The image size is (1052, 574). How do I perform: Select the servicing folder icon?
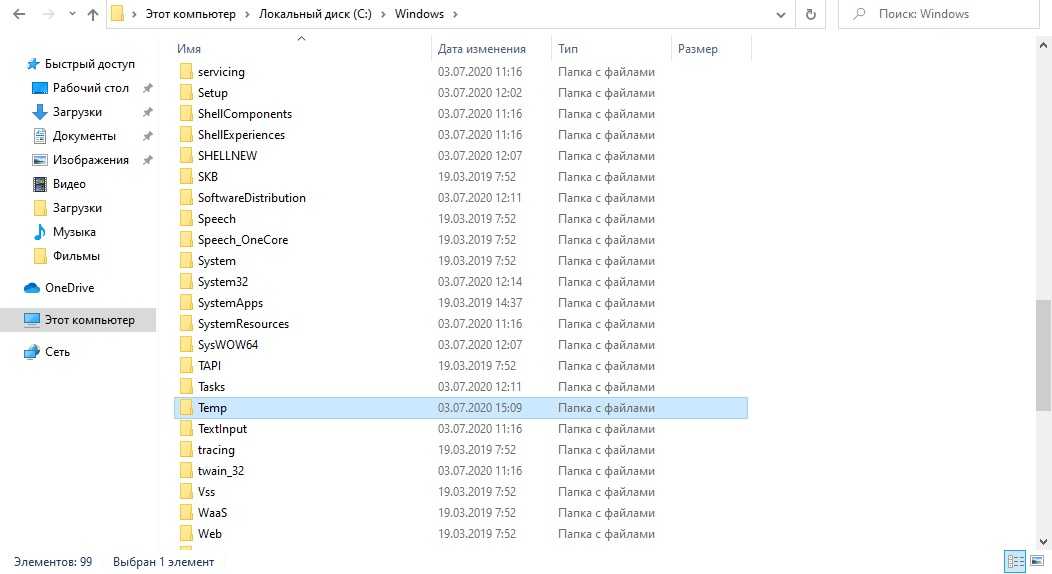point(186,72)
